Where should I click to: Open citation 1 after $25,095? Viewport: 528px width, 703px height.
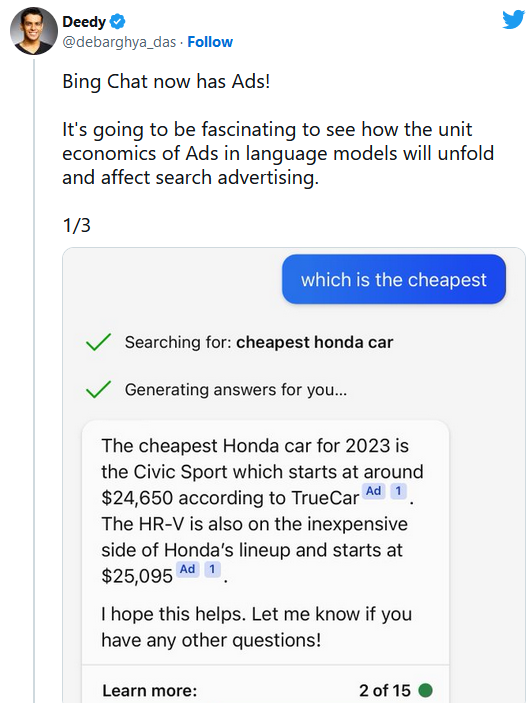click(x=212, y=569)
